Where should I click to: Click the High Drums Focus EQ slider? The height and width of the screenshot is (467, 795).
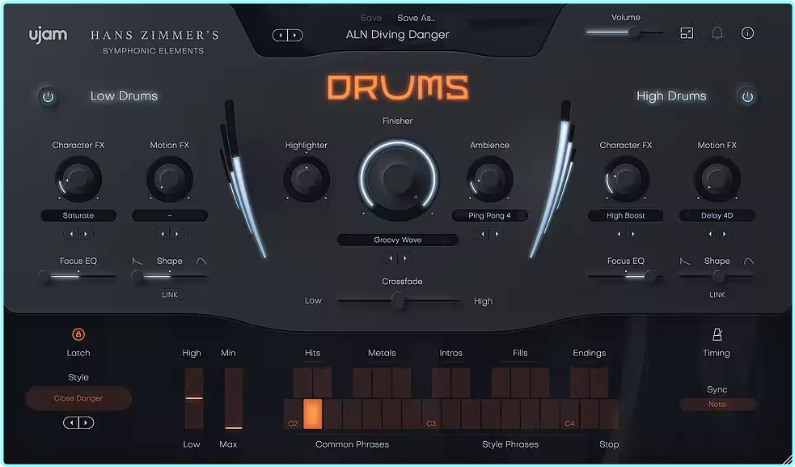click(626, 276)
